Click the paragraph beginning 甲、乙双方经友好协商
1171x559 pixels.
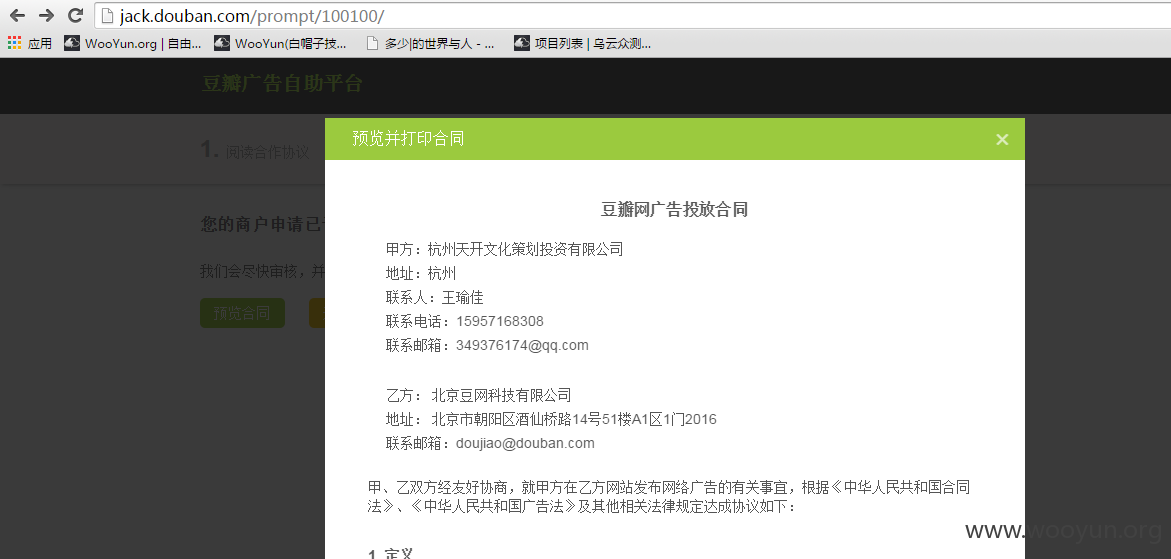pos(669,497)
